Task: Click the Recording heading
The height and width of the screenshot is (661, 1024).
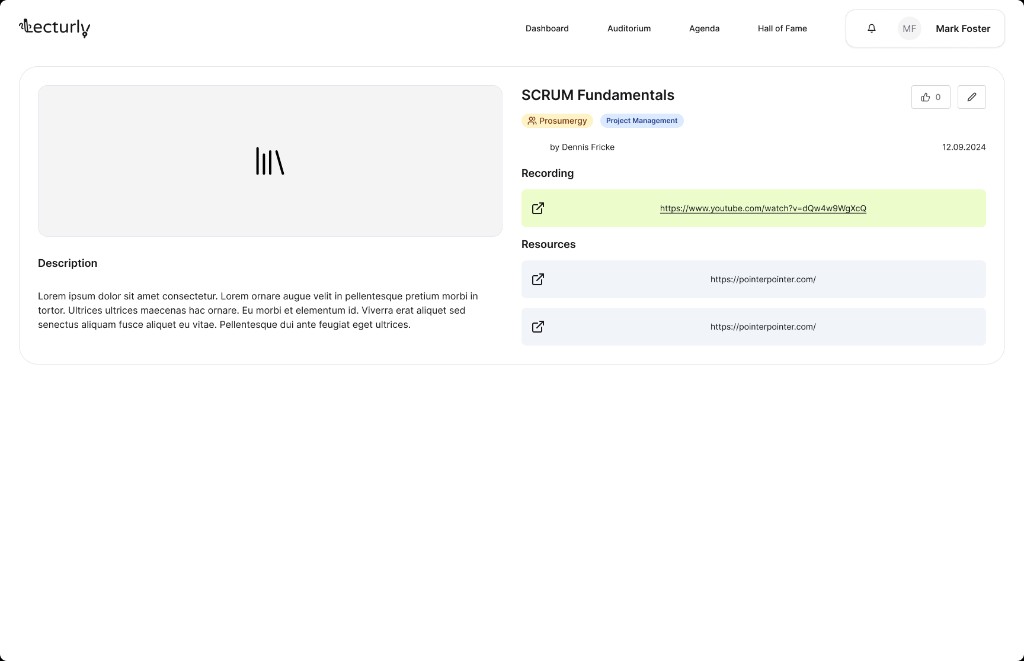Action: (547, 173)
